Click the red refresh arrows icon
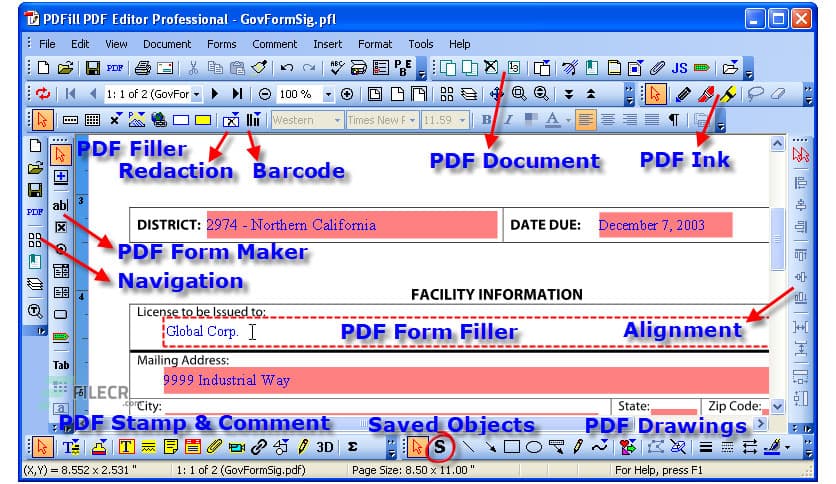This screenshot has width=836, height=484. (x=43, y=94)
